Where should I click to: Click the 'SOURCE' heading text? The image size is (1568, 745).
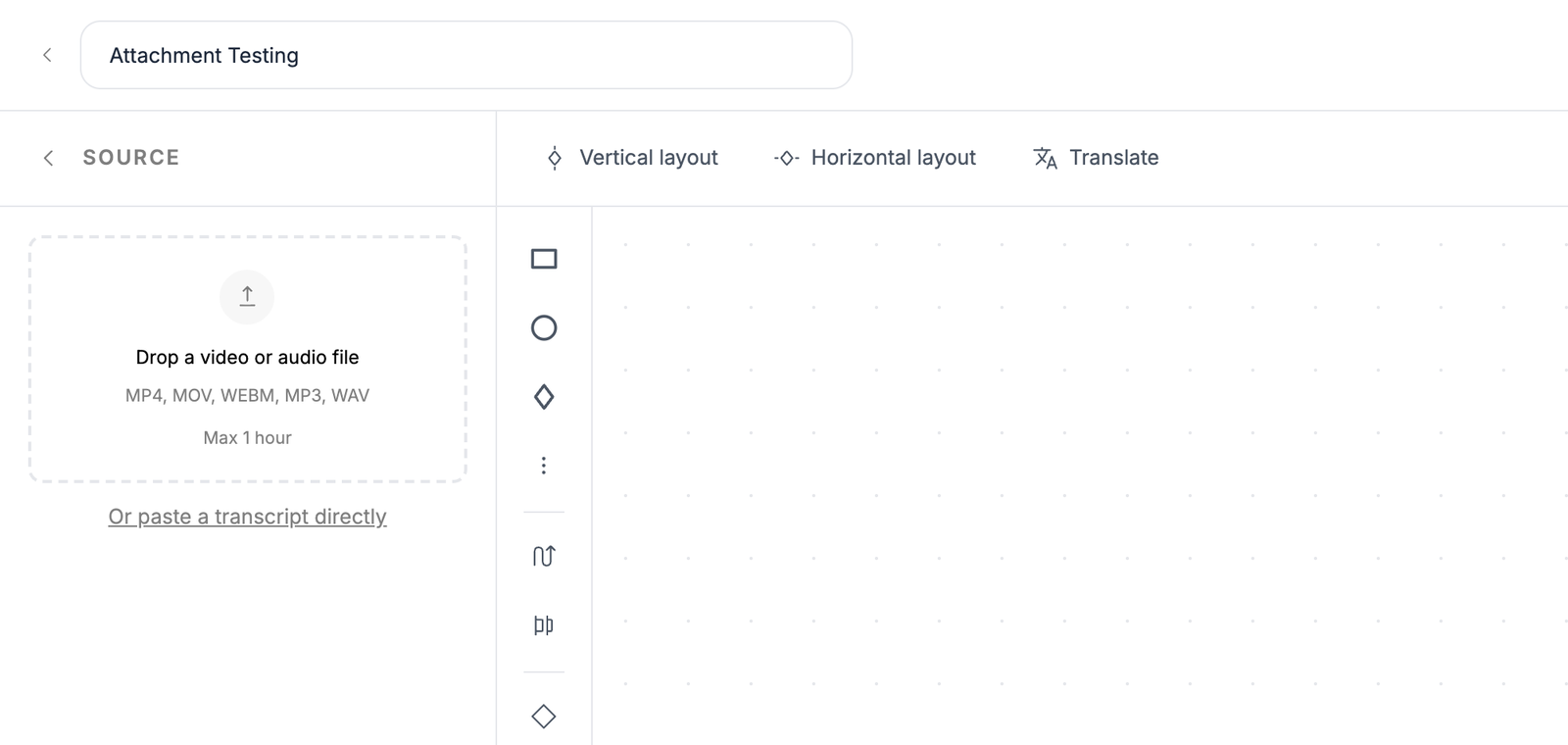131,158
